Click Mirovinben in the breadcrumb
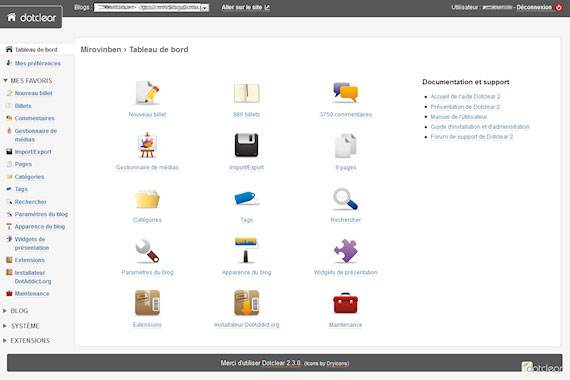This screenshot has height=380, width=570. (101, 49)
